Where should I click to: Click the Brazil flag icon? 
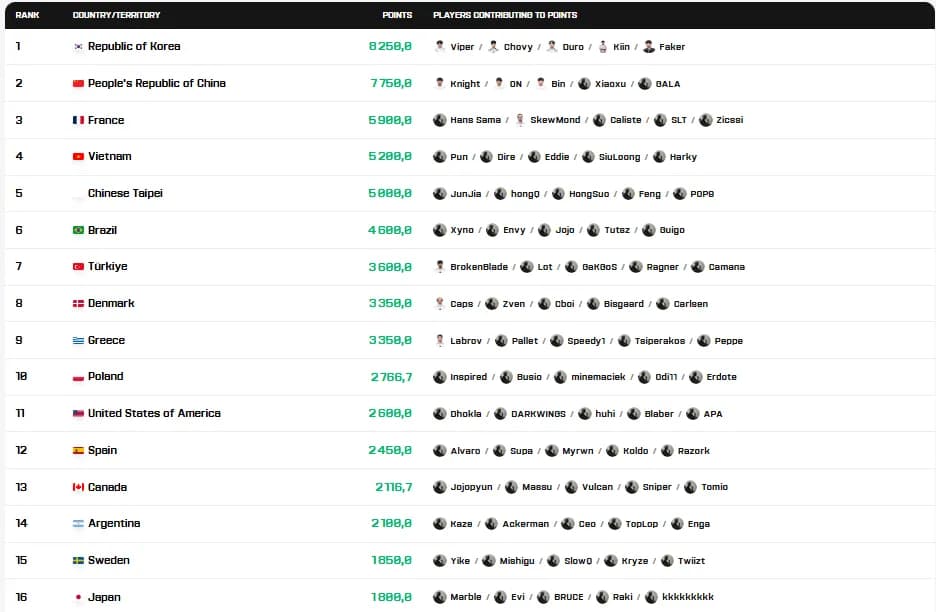(78, 230)
